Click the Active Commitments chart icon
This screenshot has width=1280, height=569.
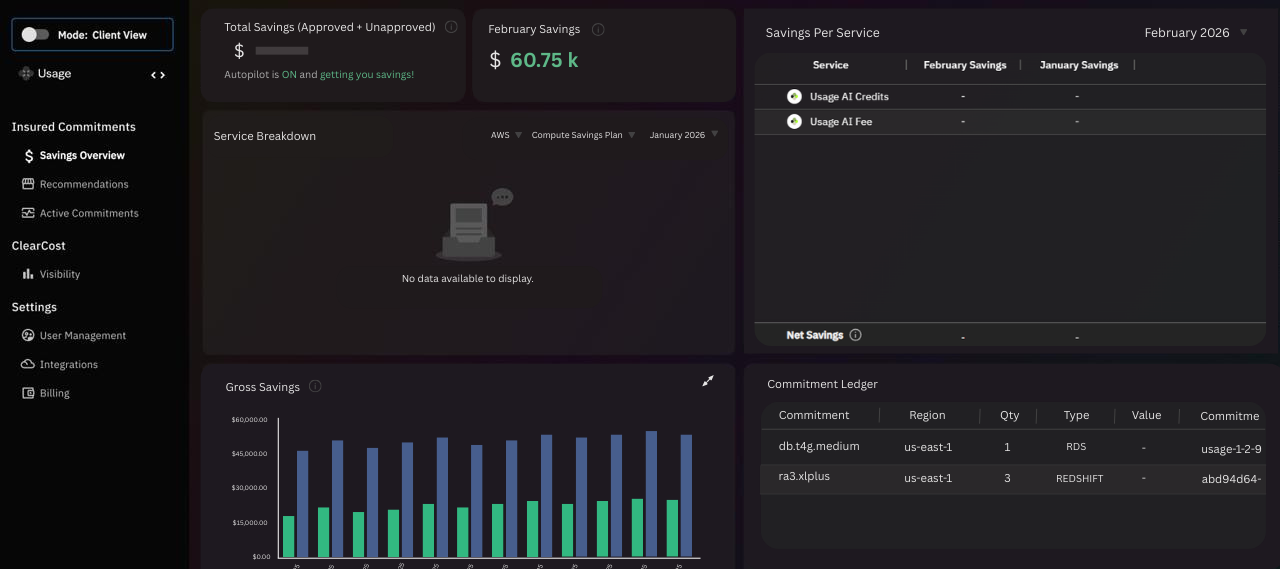tap(28, 213)
